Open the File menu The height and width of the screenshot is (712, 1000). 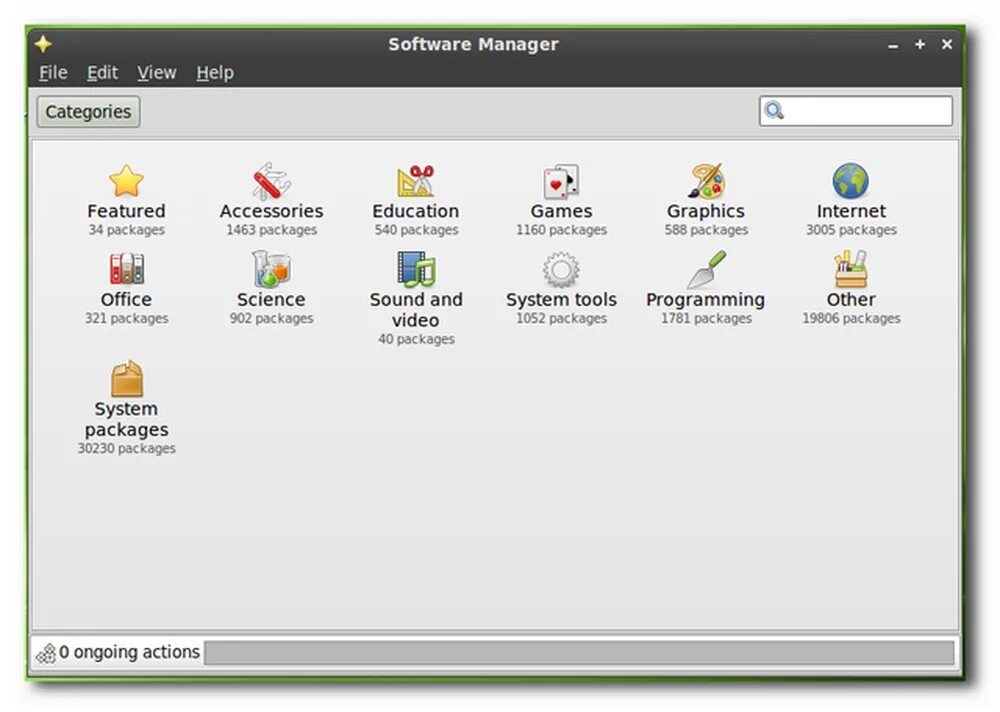point(52,72)
